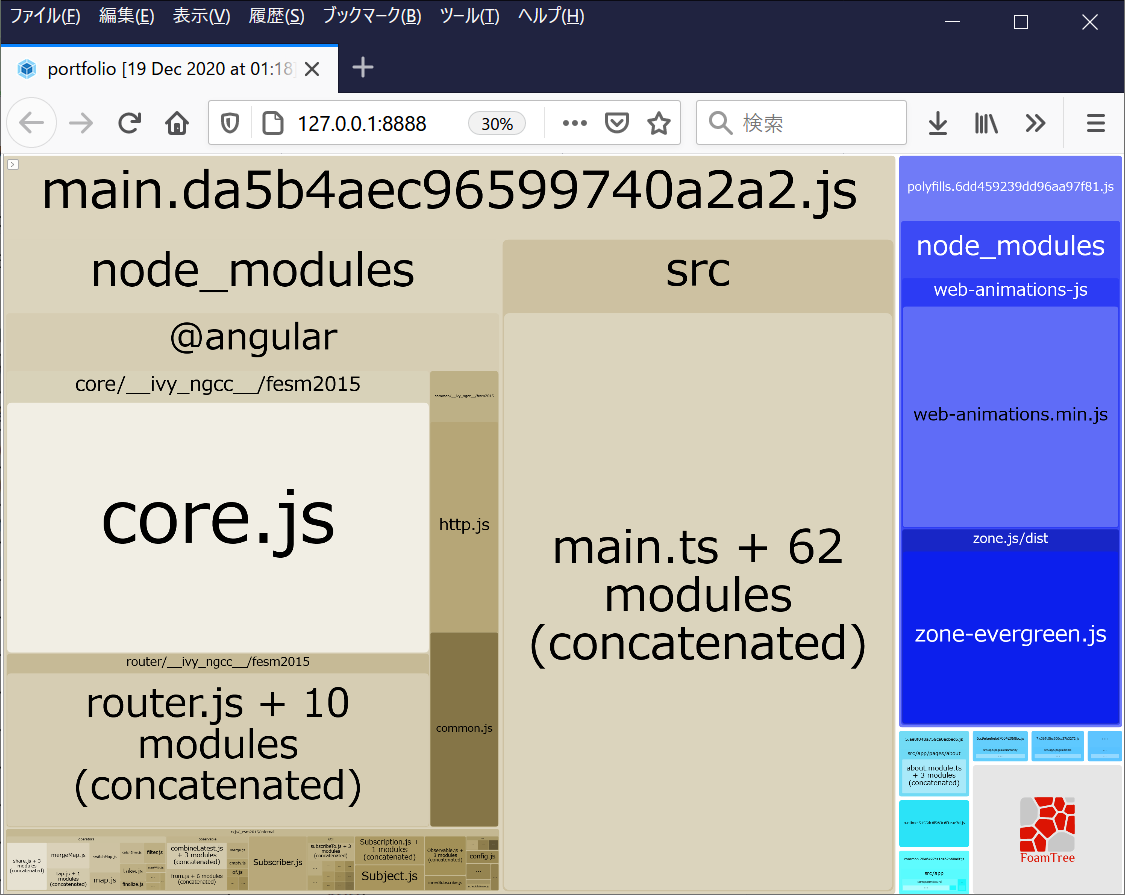Click router/__ivy_ngcc__/fesm2015 header
The image size is (1125, 895).
[218, 662]
